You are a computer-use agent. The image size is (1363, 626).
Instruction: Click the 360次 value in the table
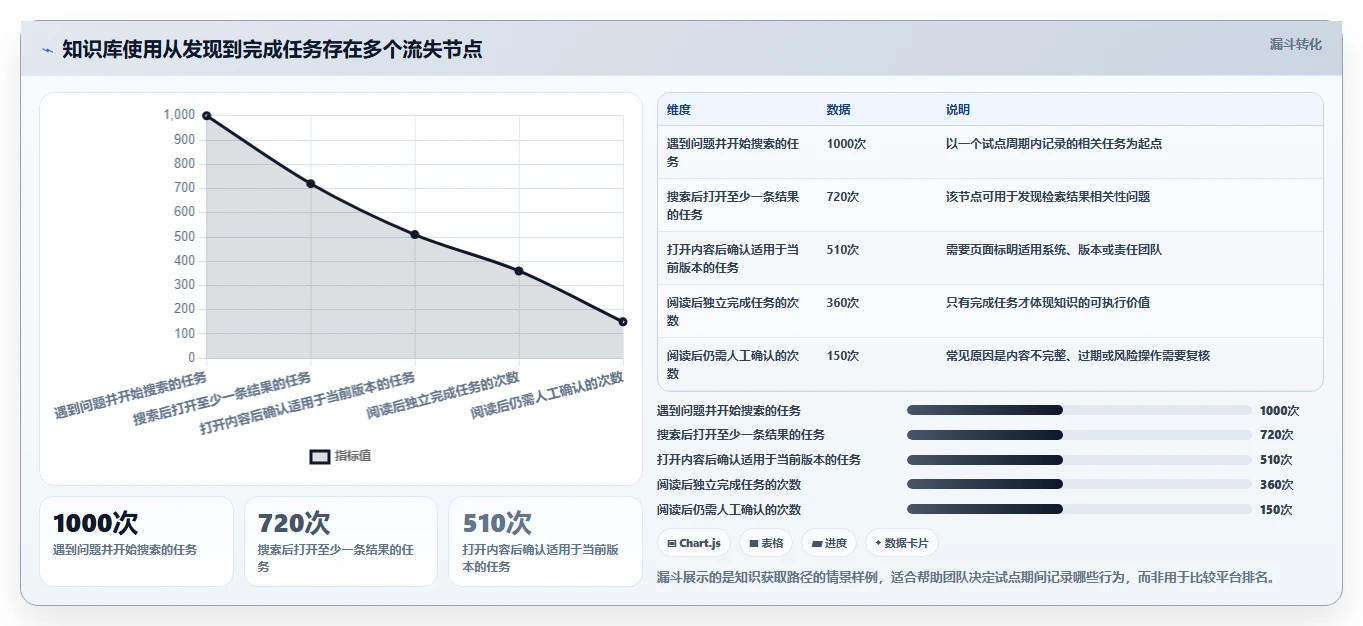pyautogui.click(x=843, y=303)
